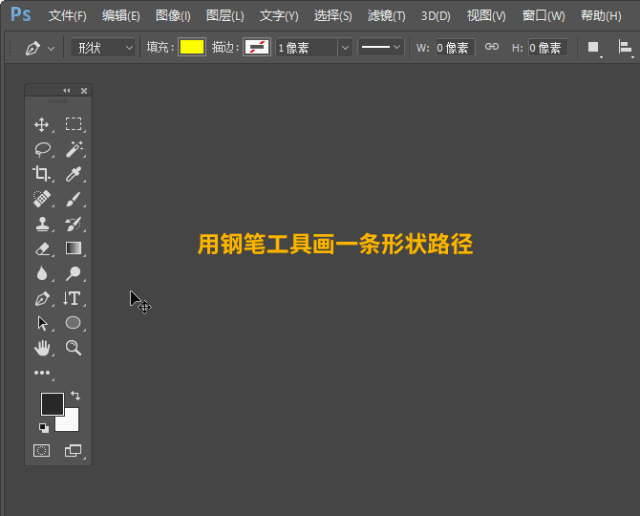Viewport: 640px width, 516px height.
Task: Select the Eyedropper tool
Action: 74,174
